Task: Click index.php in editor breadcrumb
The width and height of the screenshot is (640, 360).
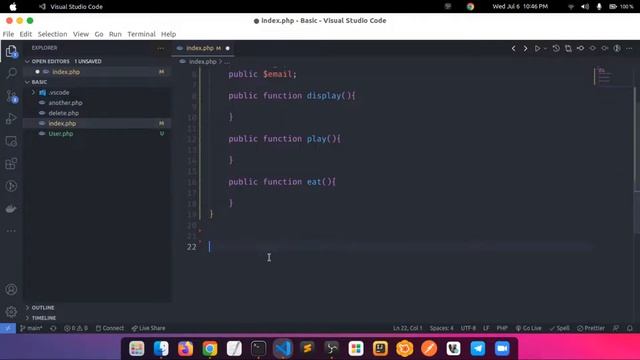Action: click(202, 62)
